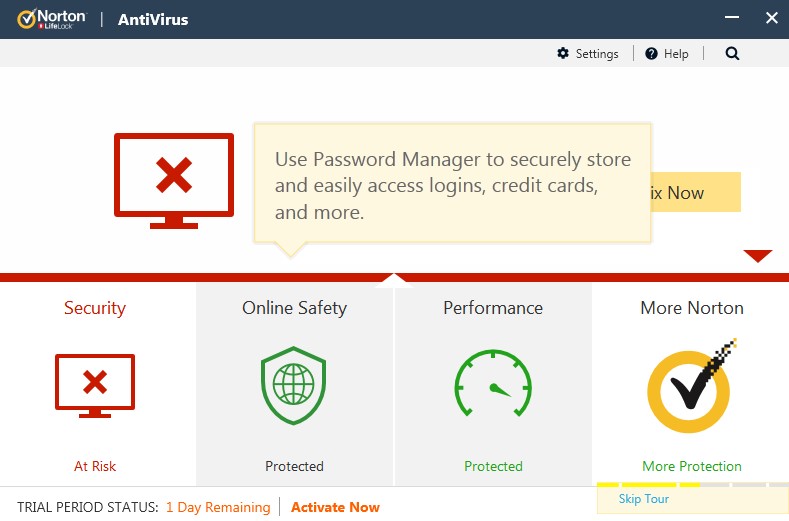
Task: Select the Performance tab title
Action: point(493,308)
